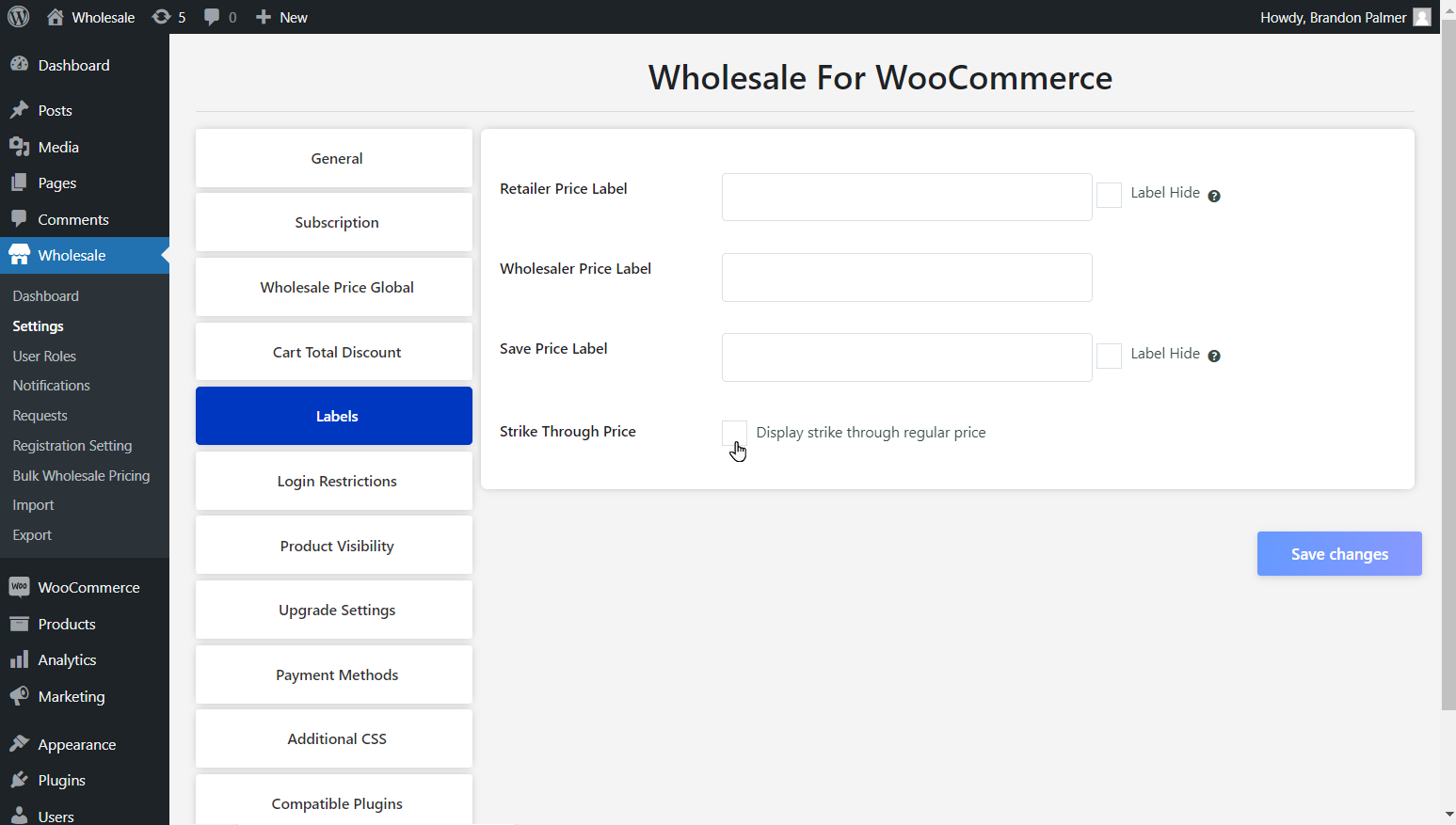Image resolution: width=1456 pixels, height=825 pixels.
Task: Focus the Wholesaler Price Label input
Action: [907, 278]
